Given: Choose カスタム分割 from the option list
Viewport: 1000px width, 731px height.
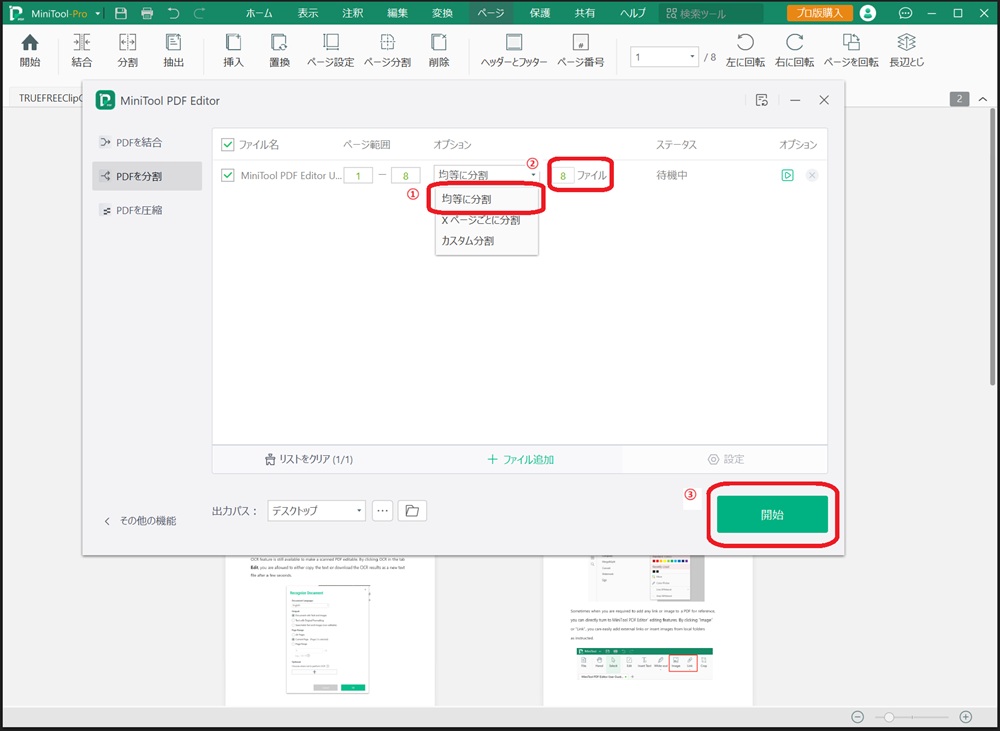Looking at the screenshot, I should pyautogui.click(x=487, y=240).
